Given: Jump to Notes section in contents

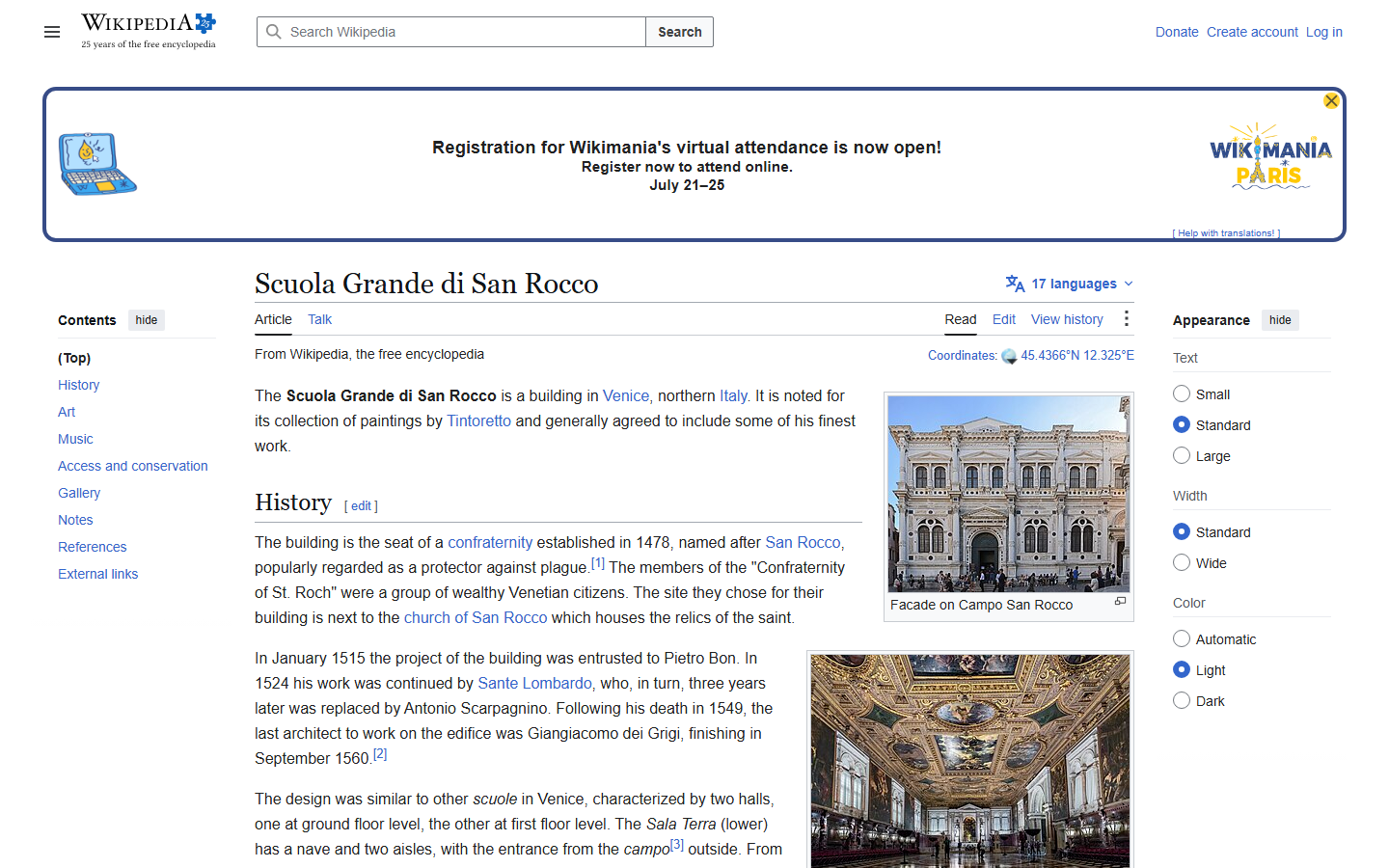Looking at the screenshot, I should pyautogui.click(x=75, y=520).
